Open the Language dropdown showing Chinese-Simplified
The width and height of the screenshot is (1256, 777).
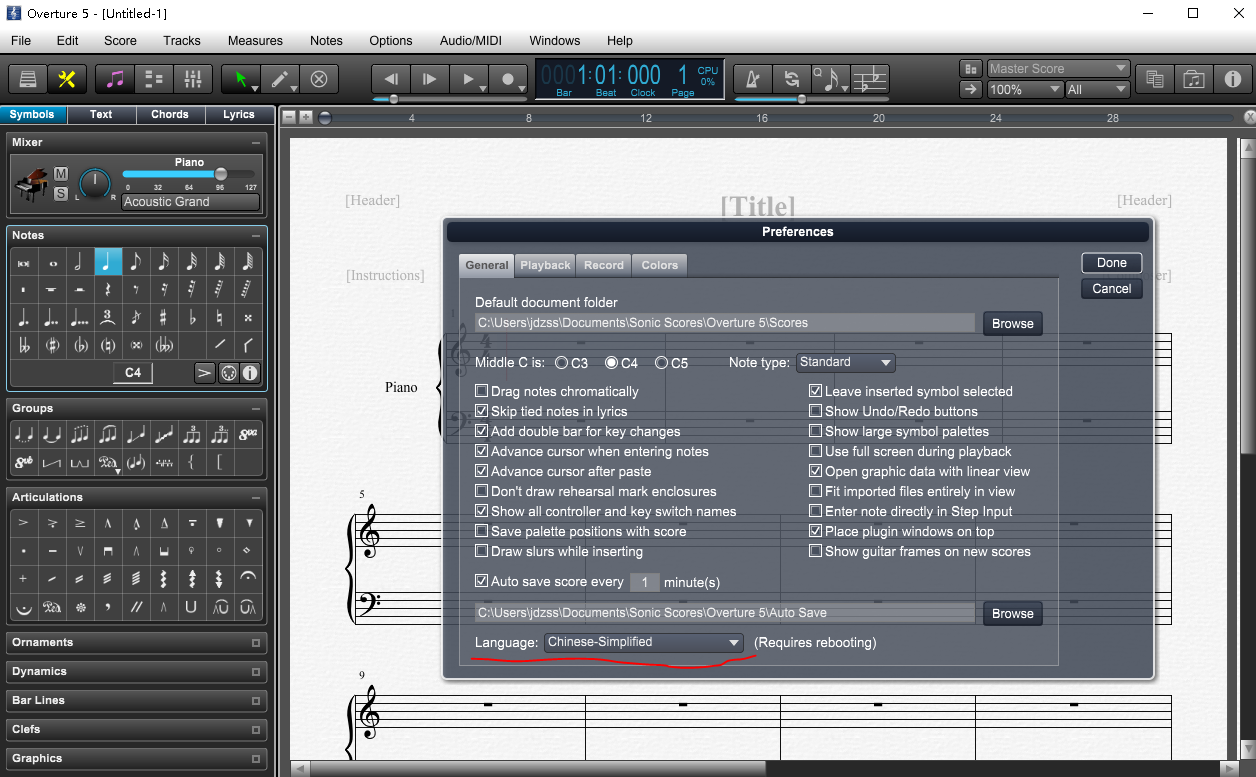click(x=644, y=642)
